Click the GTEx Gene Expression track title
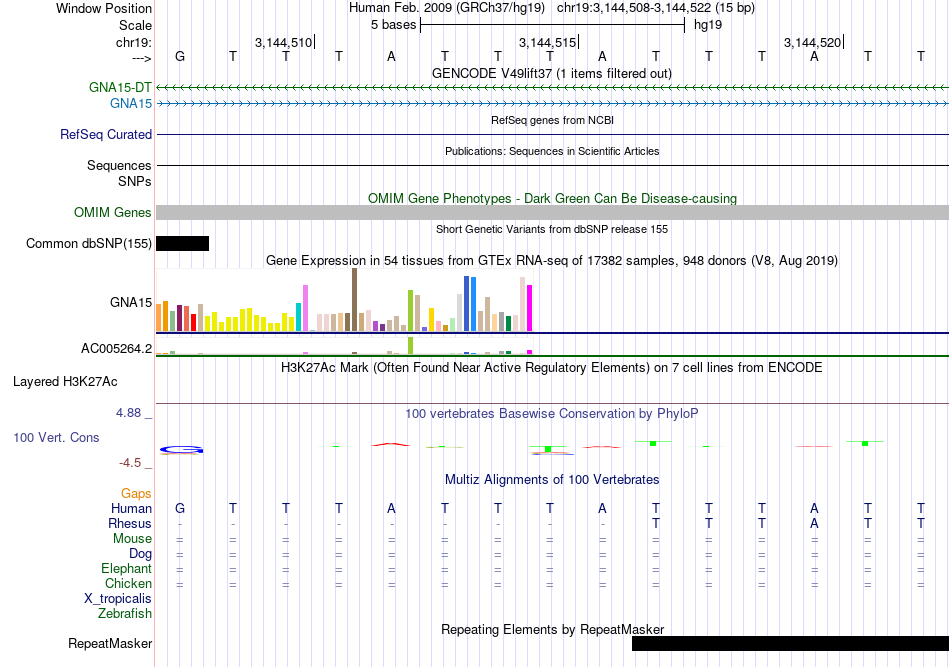950x667 pixels. [552, 260]
